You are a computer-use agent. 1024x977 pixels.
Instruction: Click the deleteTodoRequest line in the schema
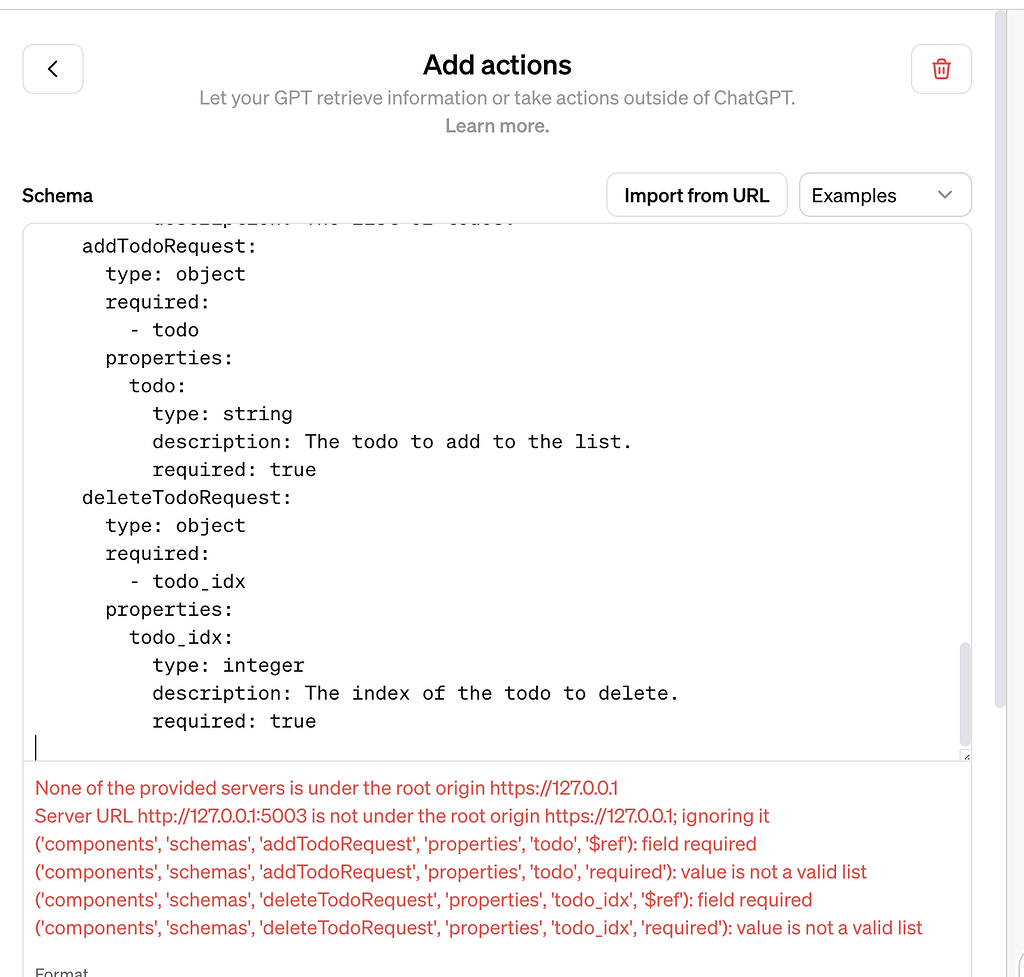point(189,497)
